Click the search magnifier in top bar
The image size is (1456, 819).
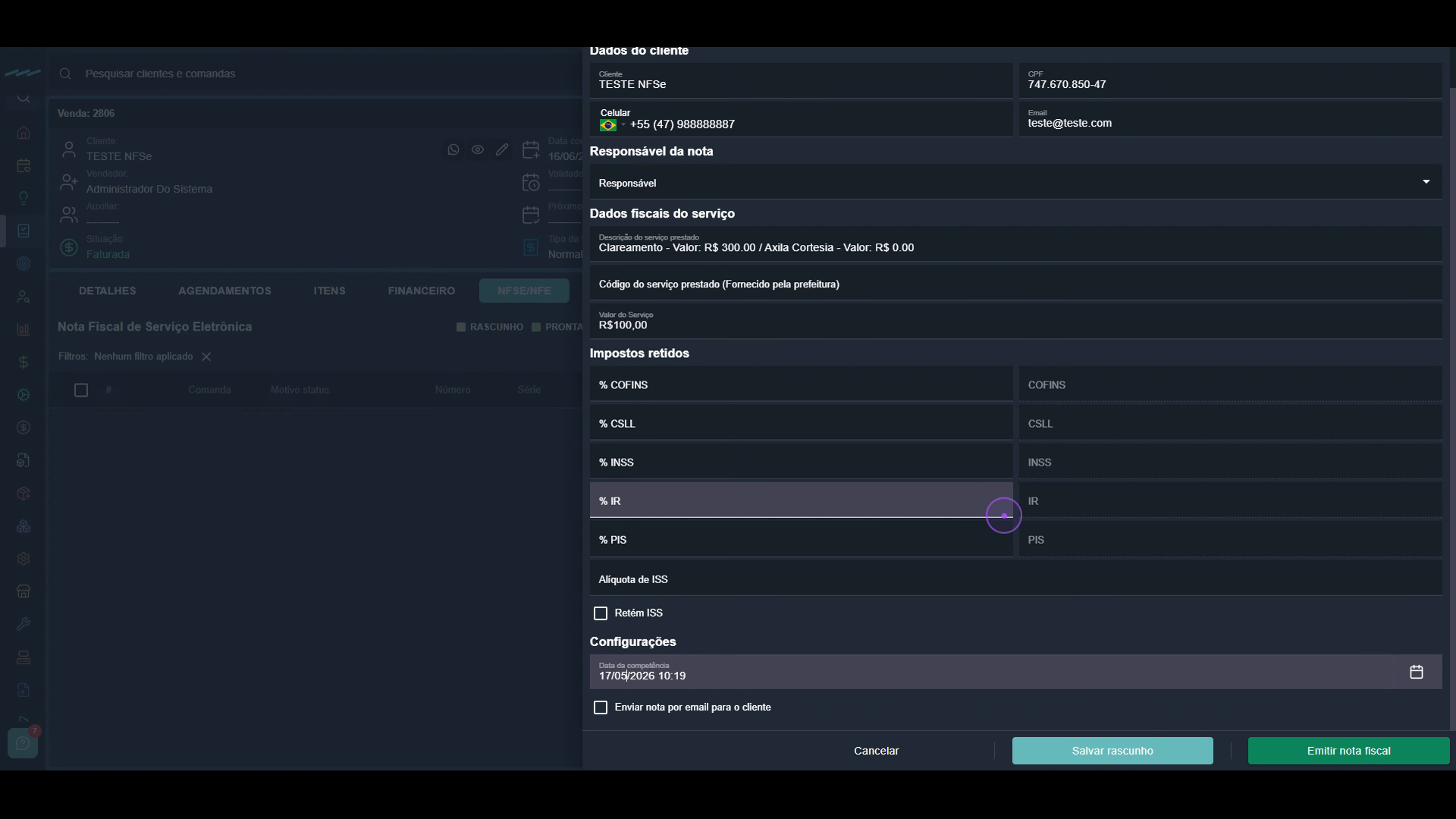pyautogui.click(x=65, y=74)
